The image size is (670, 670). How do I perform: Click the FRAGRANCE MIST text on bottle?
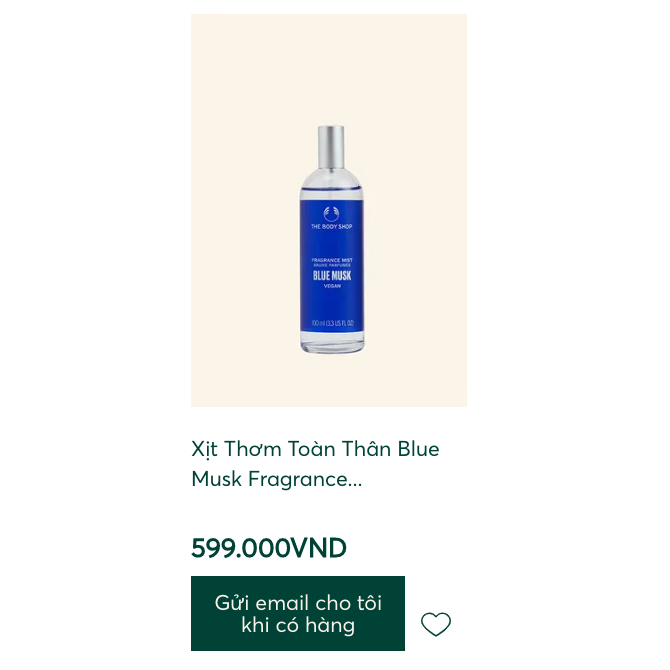(x=332, y=260)
